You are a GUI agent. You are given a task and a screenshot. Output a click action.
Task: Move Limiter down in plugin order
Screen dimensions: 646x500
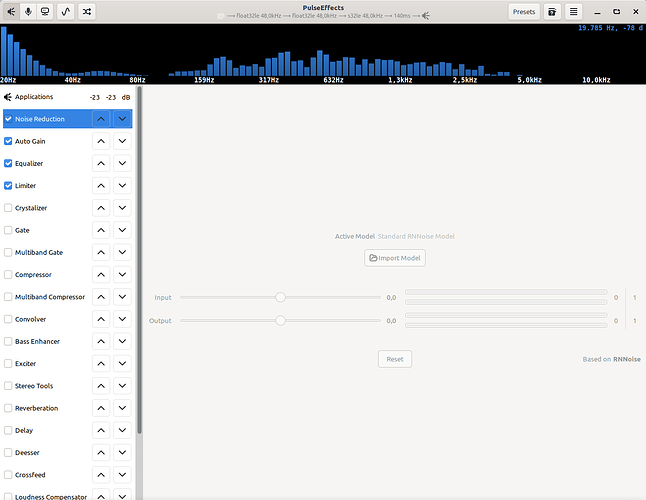pyautogui.click(x=122, y=186)
